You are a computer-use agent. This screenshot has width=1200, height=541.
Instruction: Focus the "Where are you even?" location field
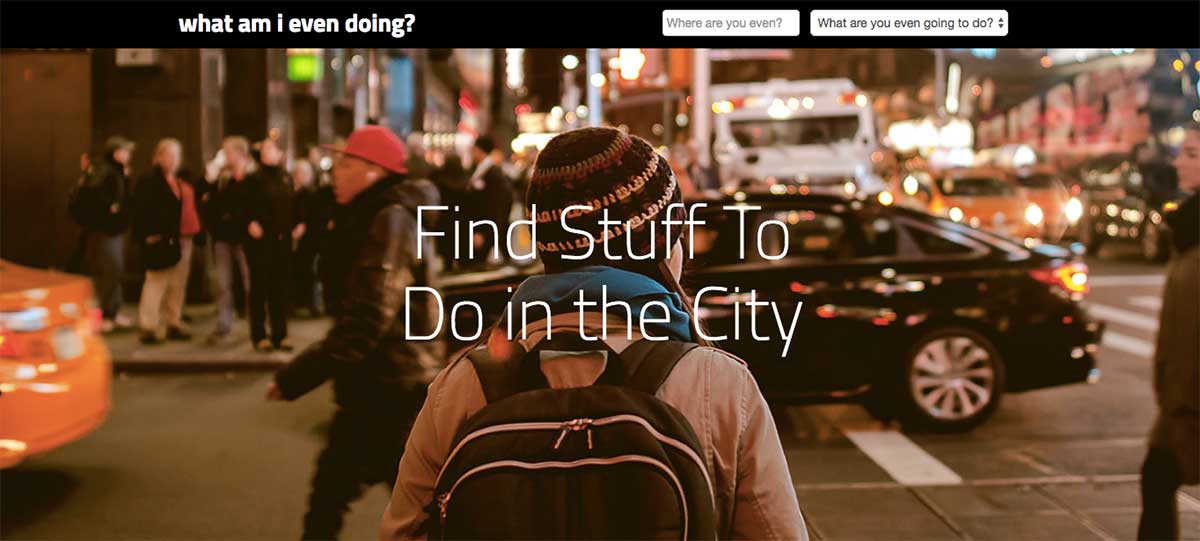coord(731,23)
